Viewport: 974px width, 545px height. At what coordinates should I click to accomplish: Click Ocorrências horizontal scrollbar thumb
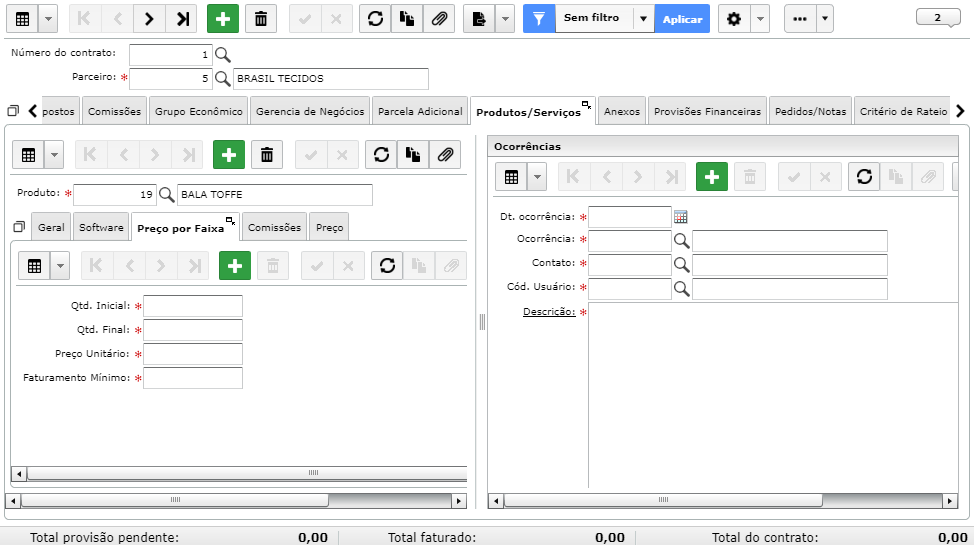663,500
